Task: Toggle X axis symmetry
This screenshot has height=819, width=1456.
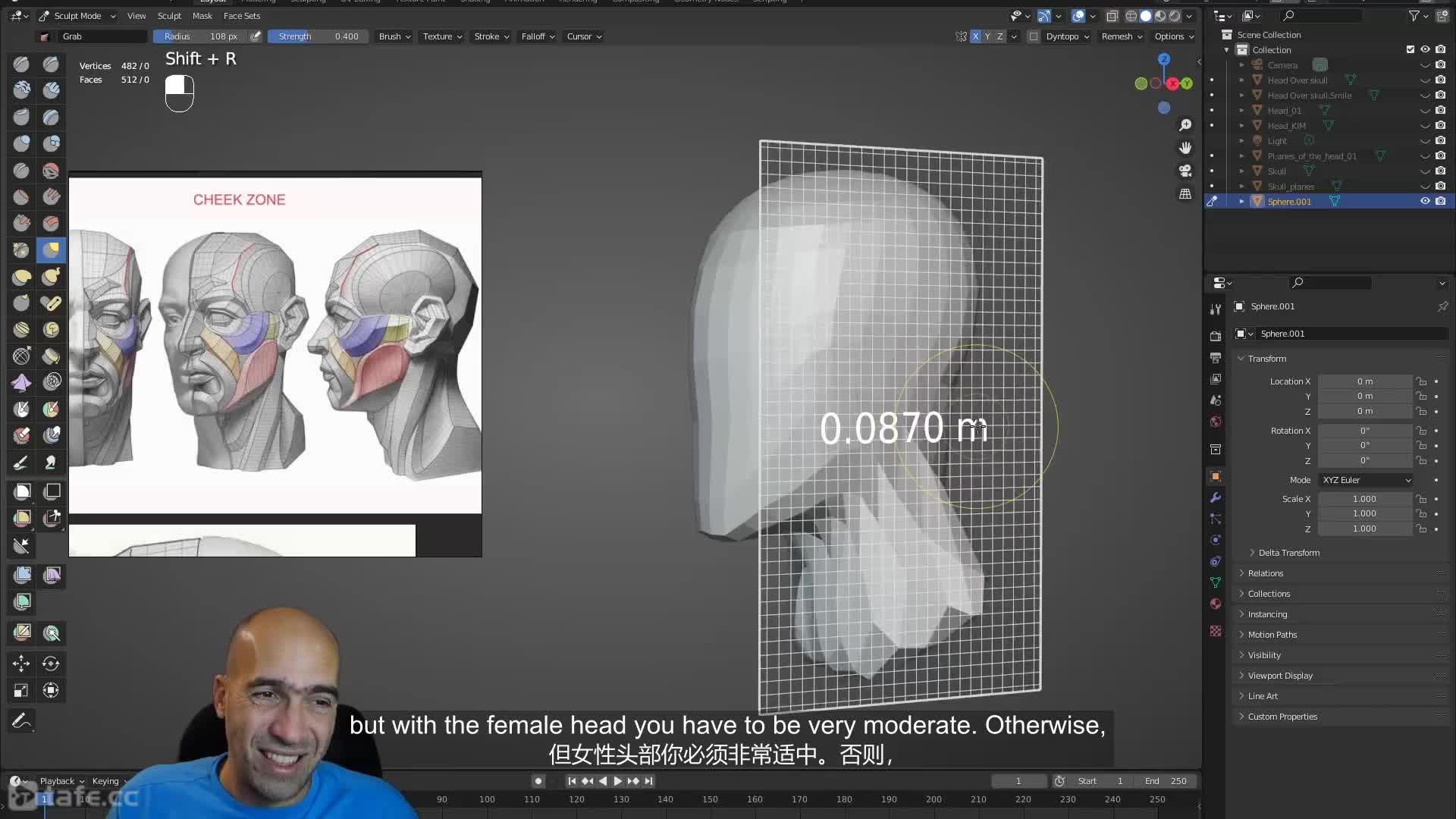Action: pyautogui.click(x=975, y=36)
